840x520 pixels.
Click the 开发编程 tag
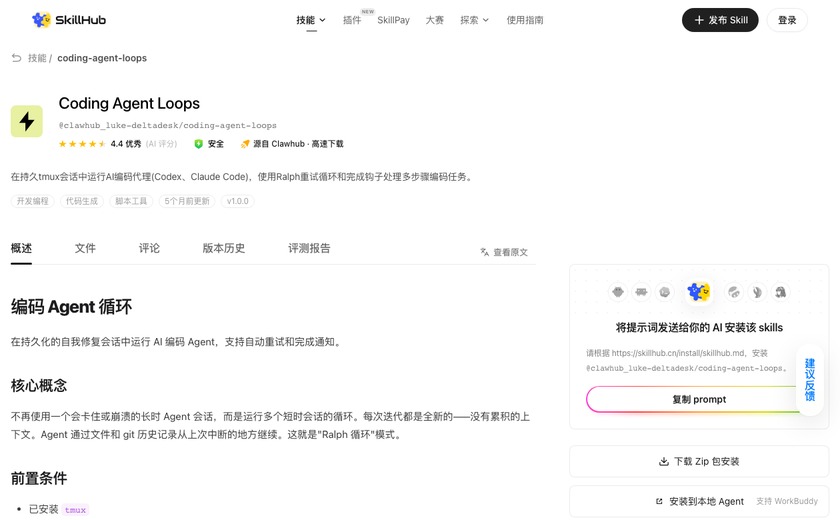pos(33,201)
